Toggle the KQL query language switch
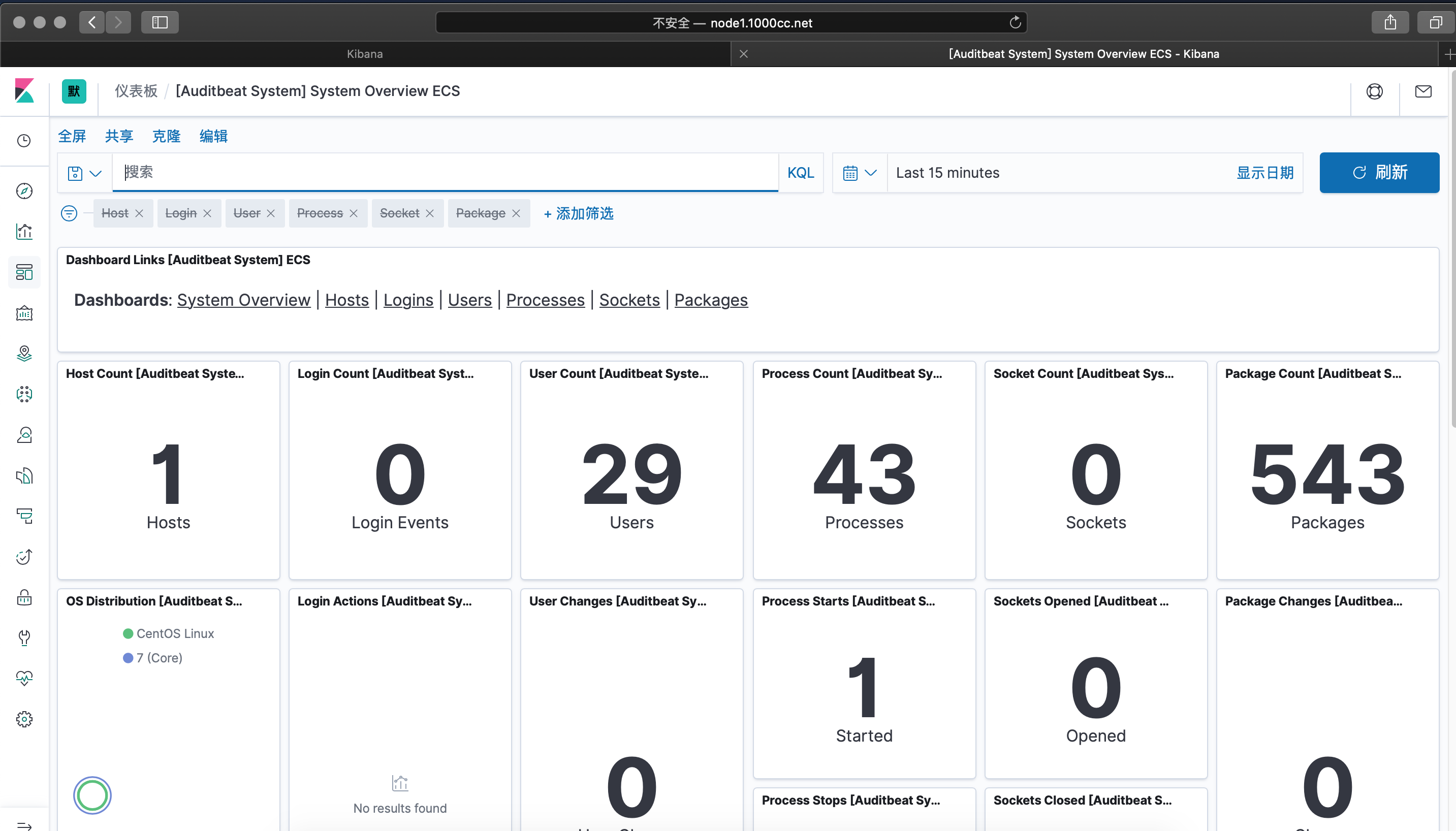Image resolution: width=1456 pixels, height=831 pixels. [800, 172]
